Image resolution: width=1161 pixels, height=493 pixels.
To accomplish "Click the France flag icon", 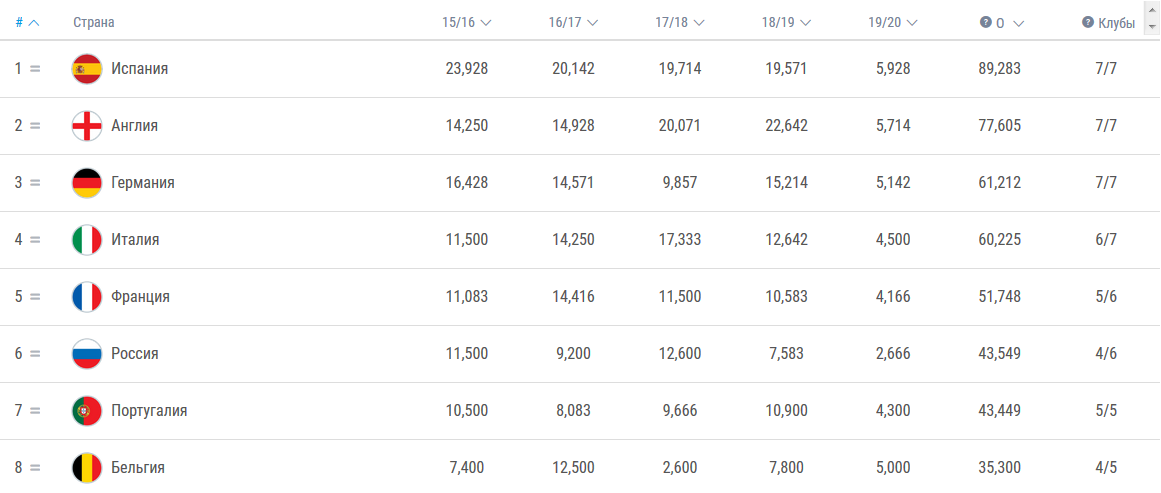I will click(x=87, y=297).
